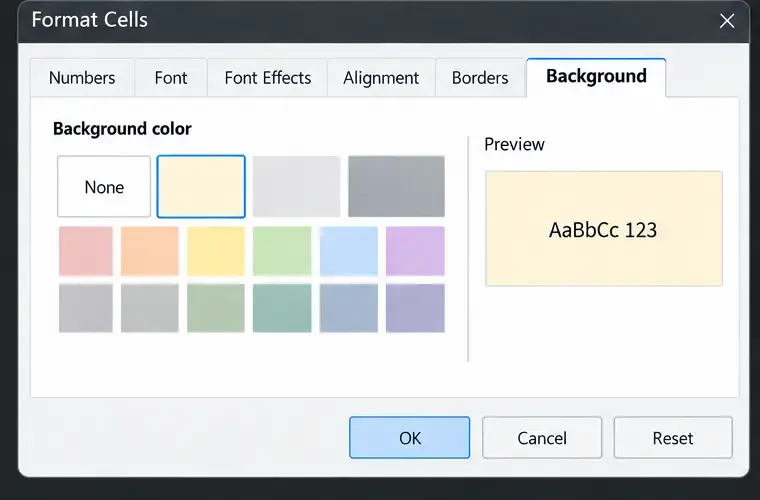
Task: Open the Font Effects tab
Action: [x=268, y=78]
